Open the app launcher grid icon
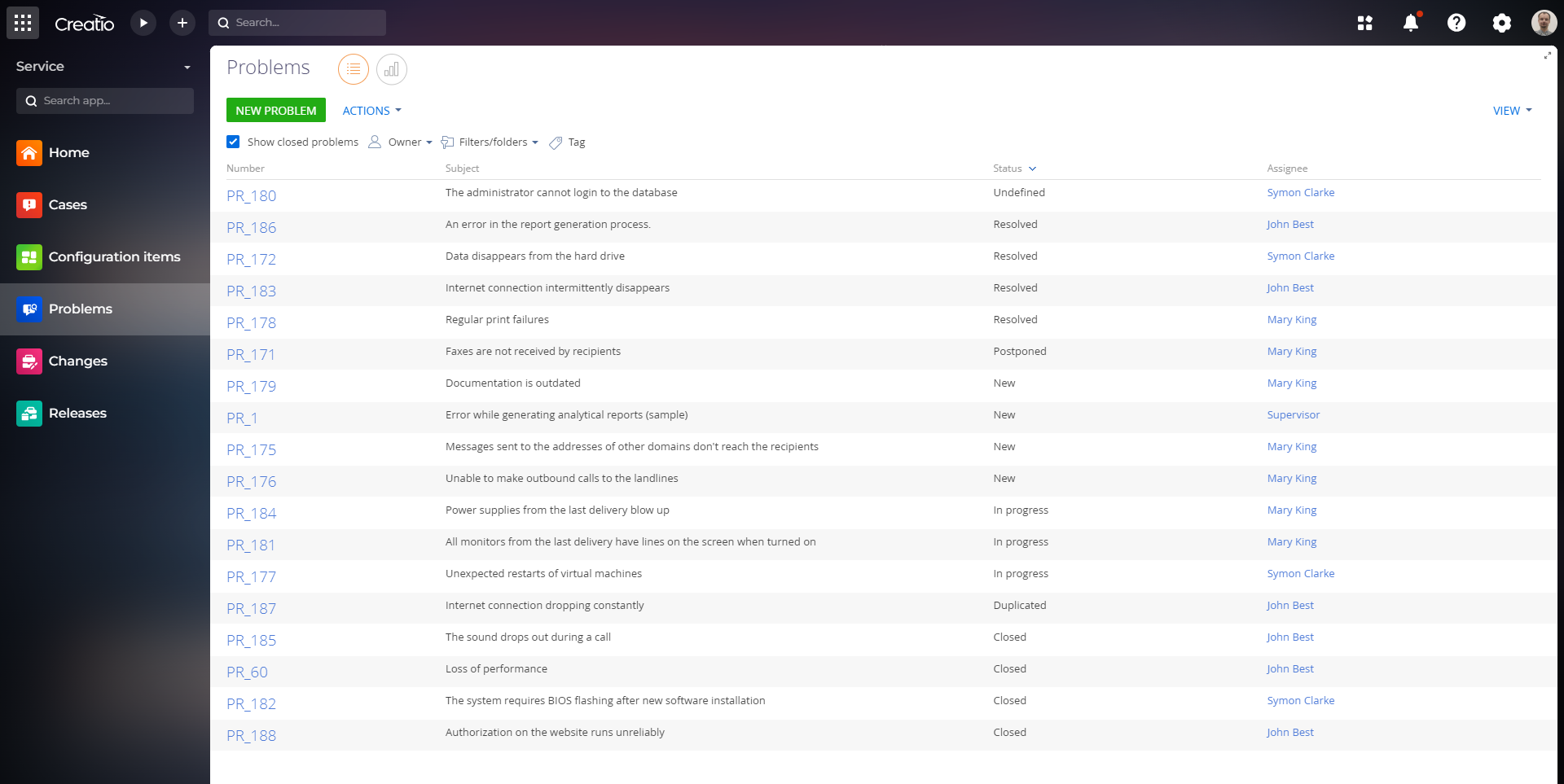Image resolution: width=1564 pixels, height=784 pixels. [x=23, y=23]
